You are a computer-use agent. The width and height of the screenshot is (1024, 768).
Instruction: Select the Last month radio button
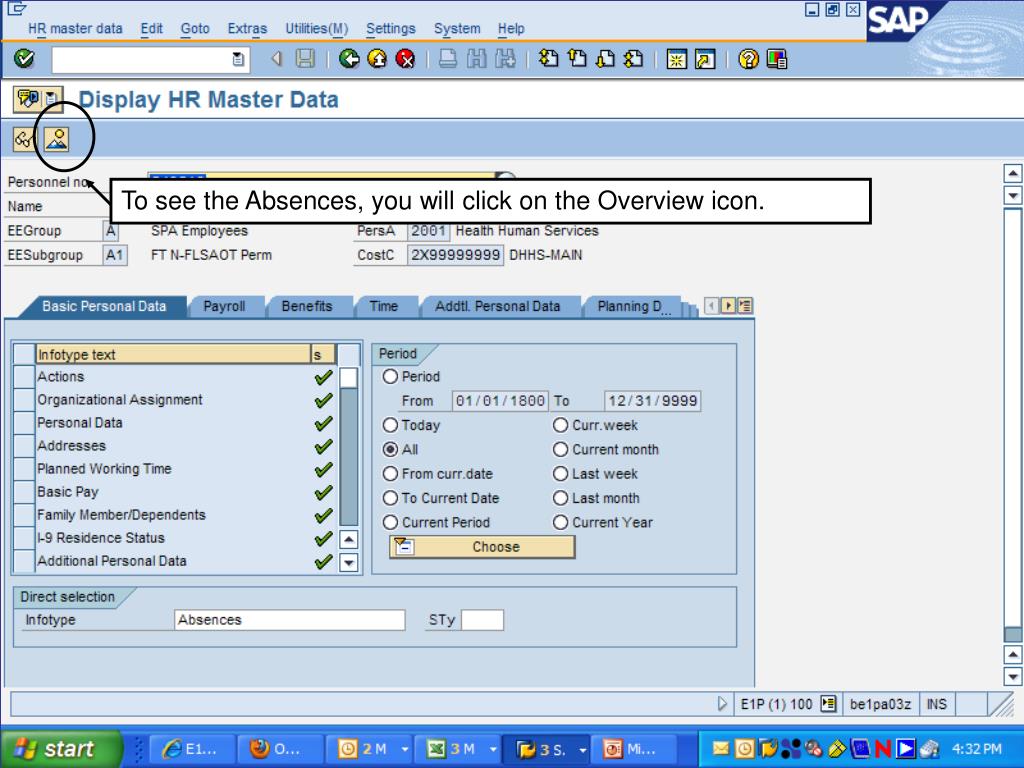pos(560,498)
